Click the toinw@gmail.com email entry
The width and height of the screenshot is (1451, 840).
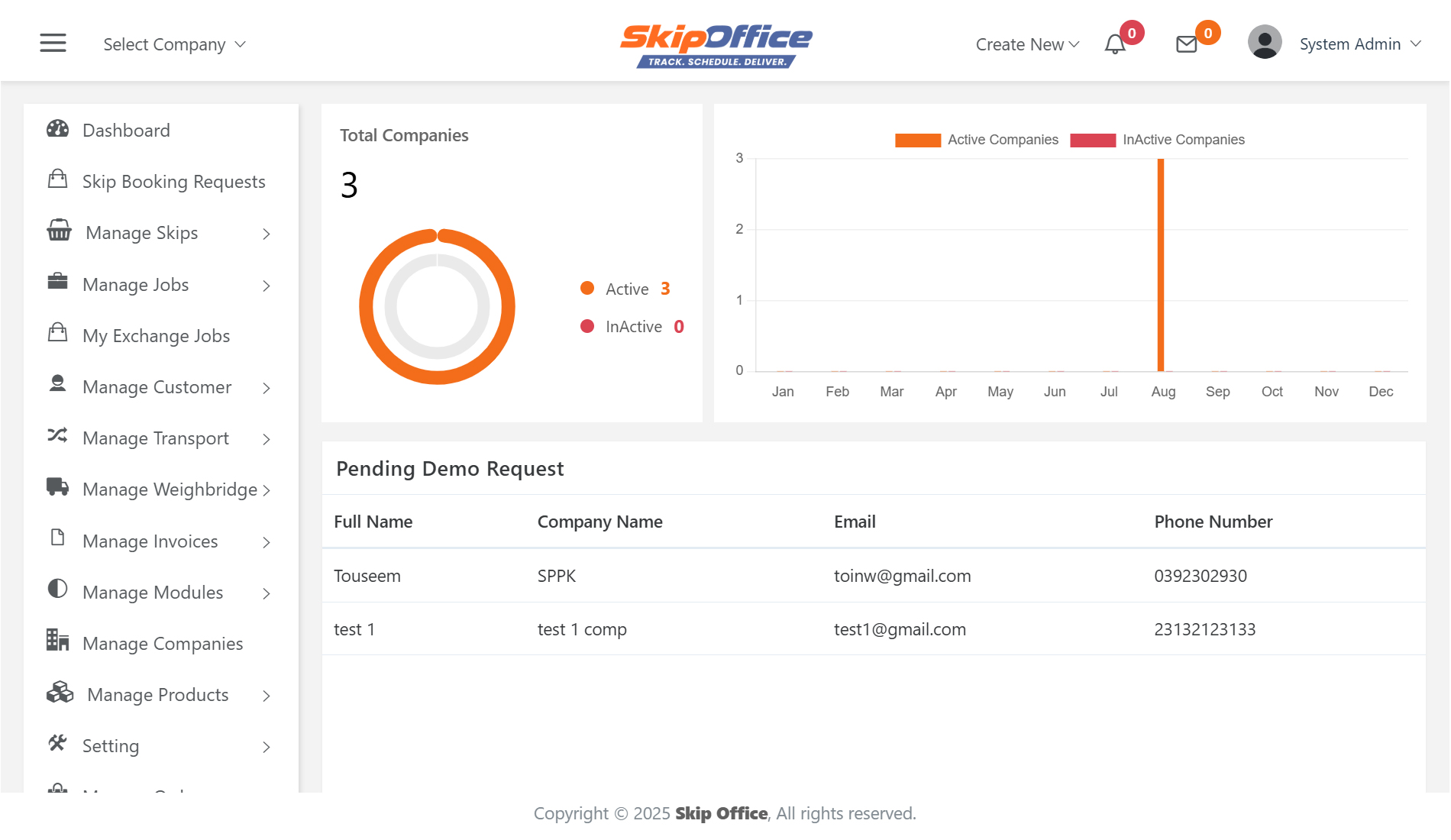point(902,576)
